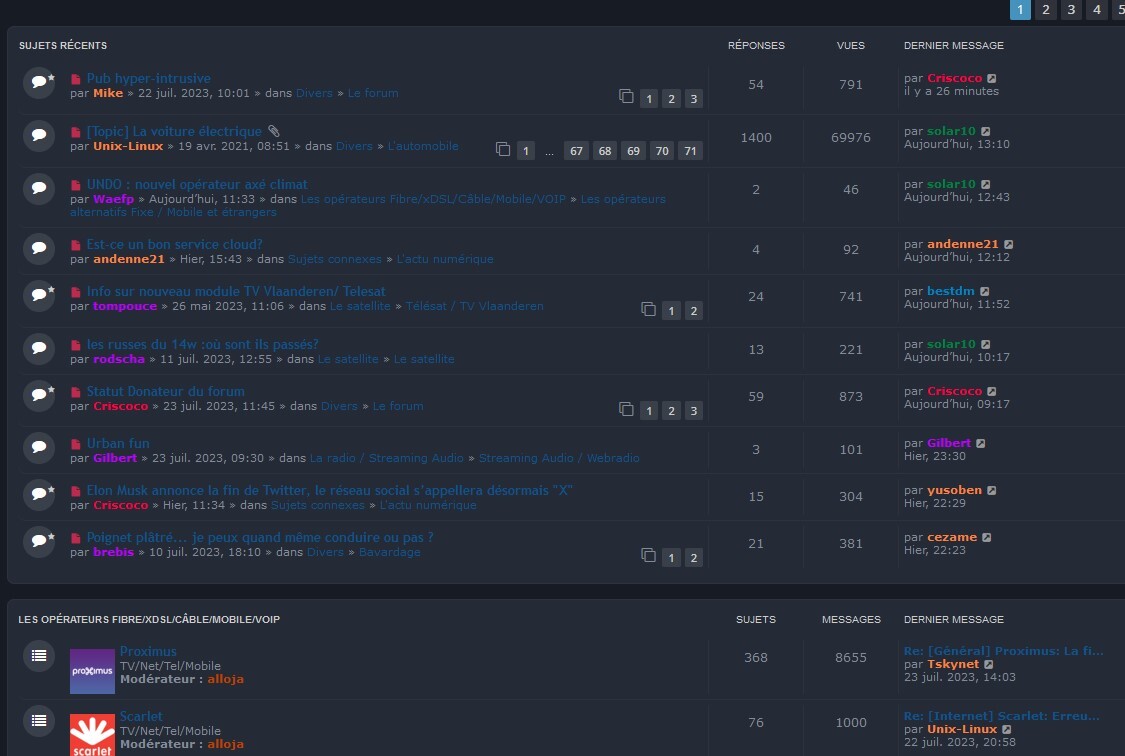Open Elon Musk annonce la fin de Twitter topic
Viewport: 1125px width, 756px height.
[x=329, y=491]
